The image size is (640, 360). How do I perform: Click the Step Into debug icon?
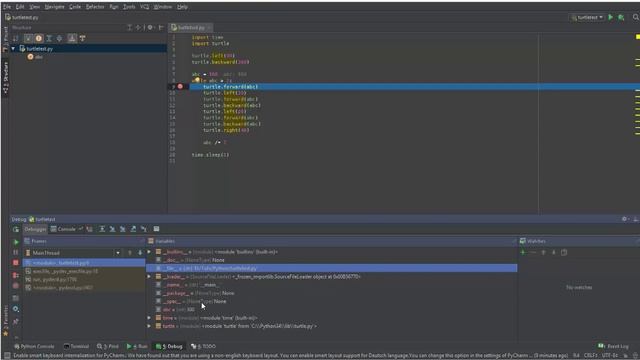tap(112, 229)
